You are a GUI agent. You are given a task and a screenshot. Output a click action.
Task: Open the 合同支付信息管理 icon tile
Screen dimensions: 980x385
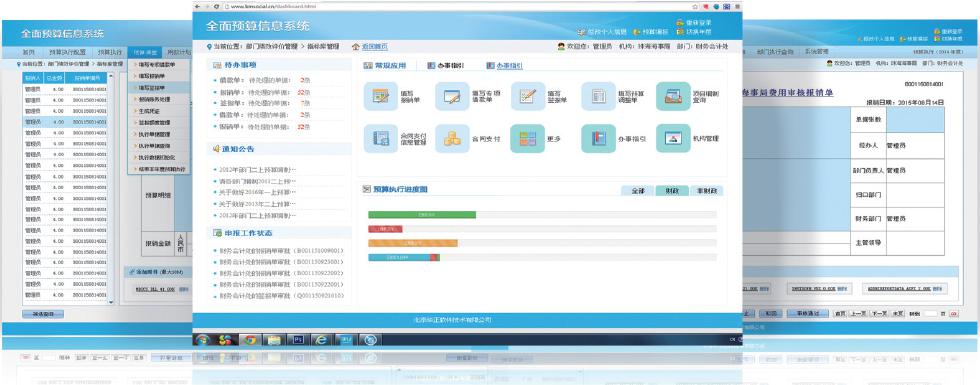(x=381, y=138)
